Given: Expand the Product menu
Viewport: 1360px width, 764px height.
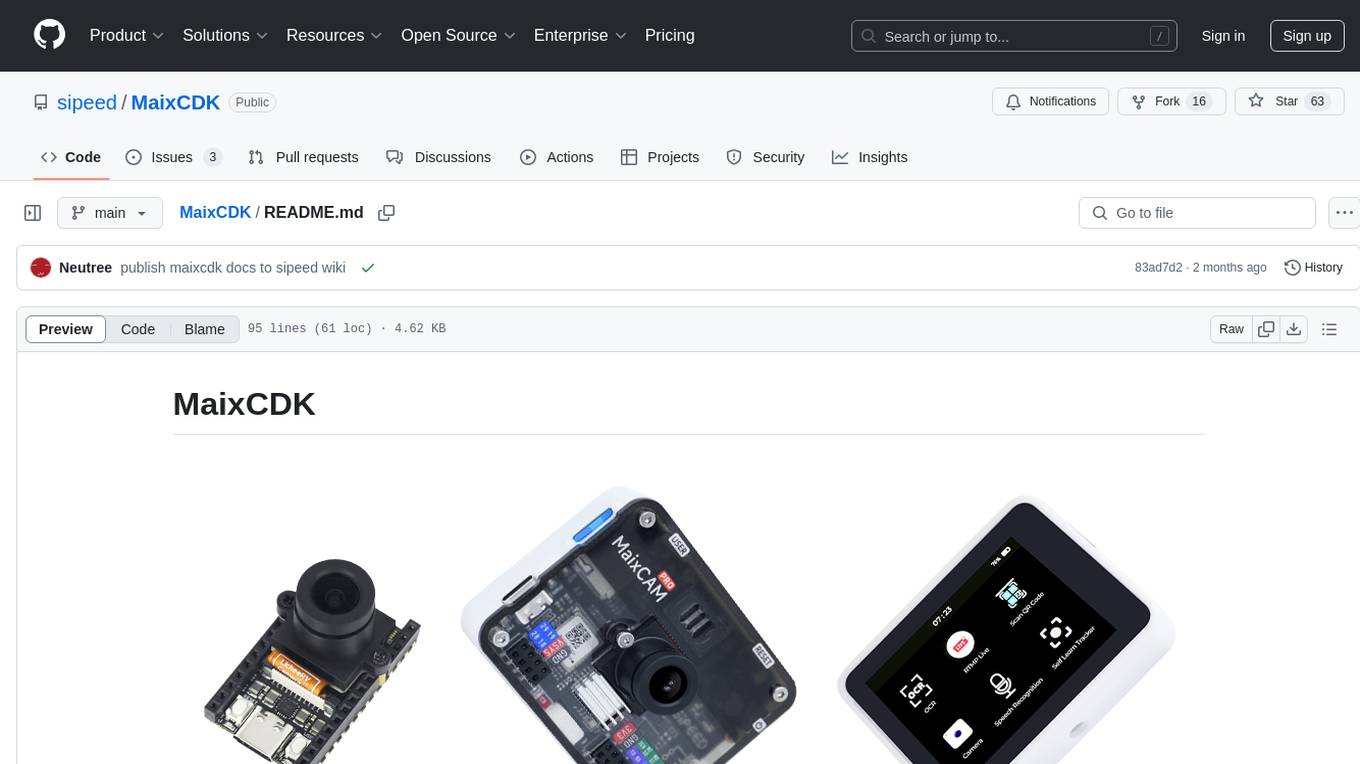Looking at the screenshot, I should coord(127,35).
